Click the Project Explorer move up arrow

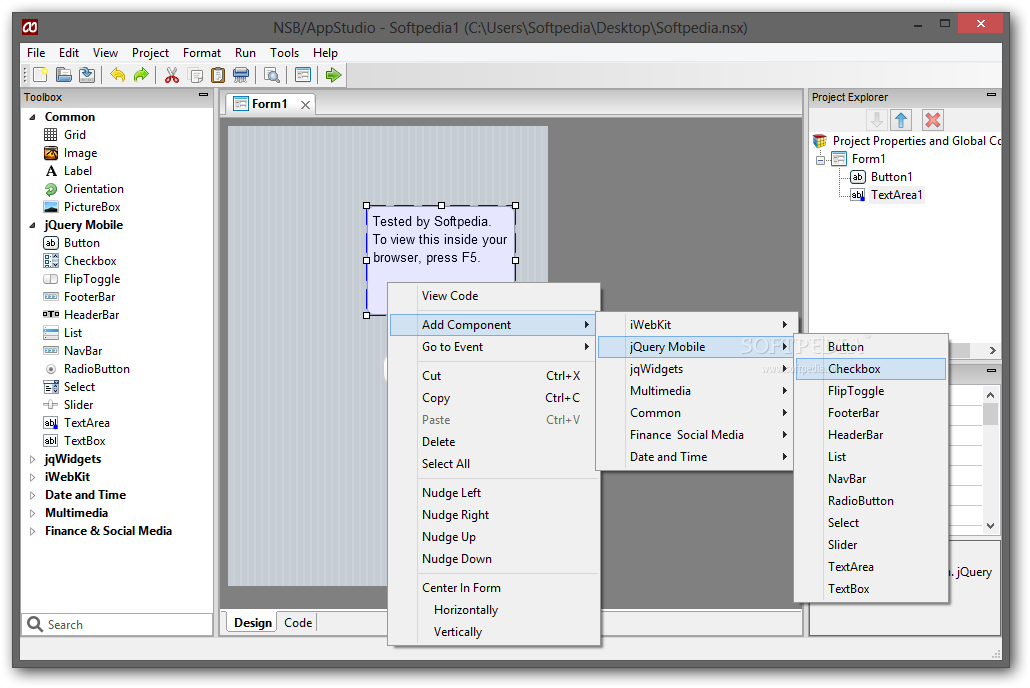tap(901, 120)
